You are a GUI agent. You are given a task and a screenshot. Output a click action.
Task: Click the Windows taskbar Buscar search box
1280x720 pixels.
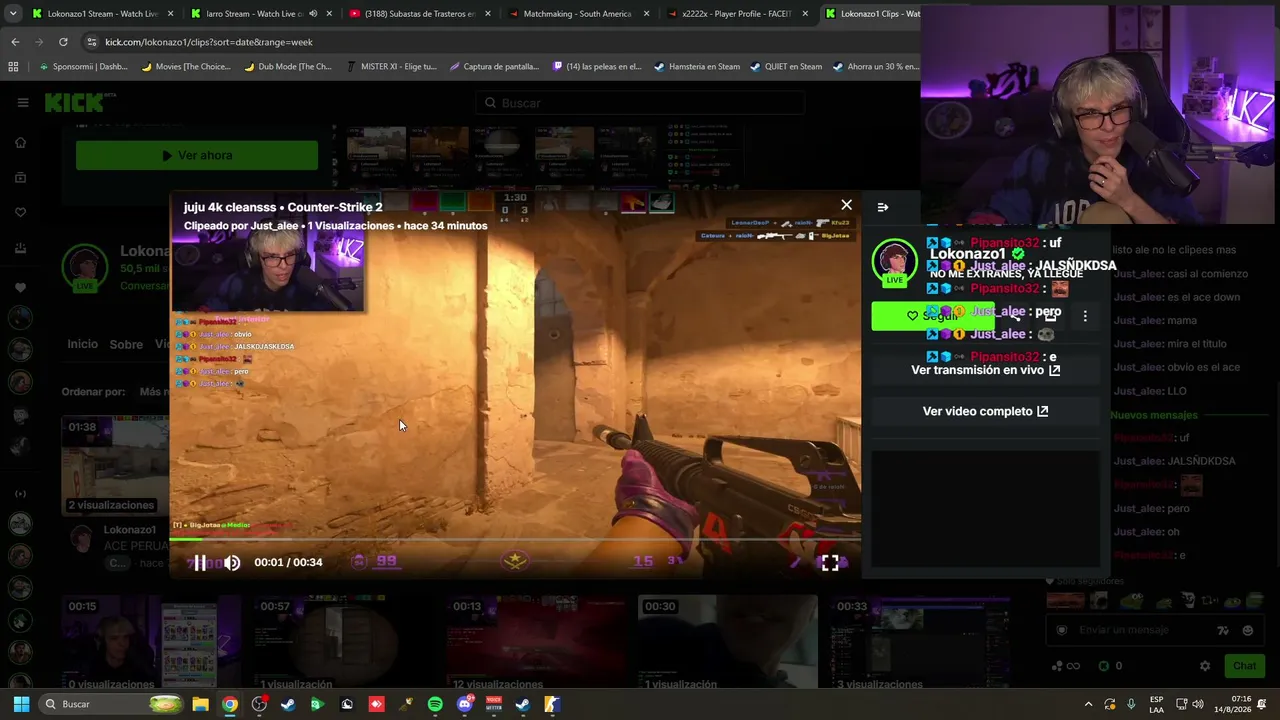[111, 704]
